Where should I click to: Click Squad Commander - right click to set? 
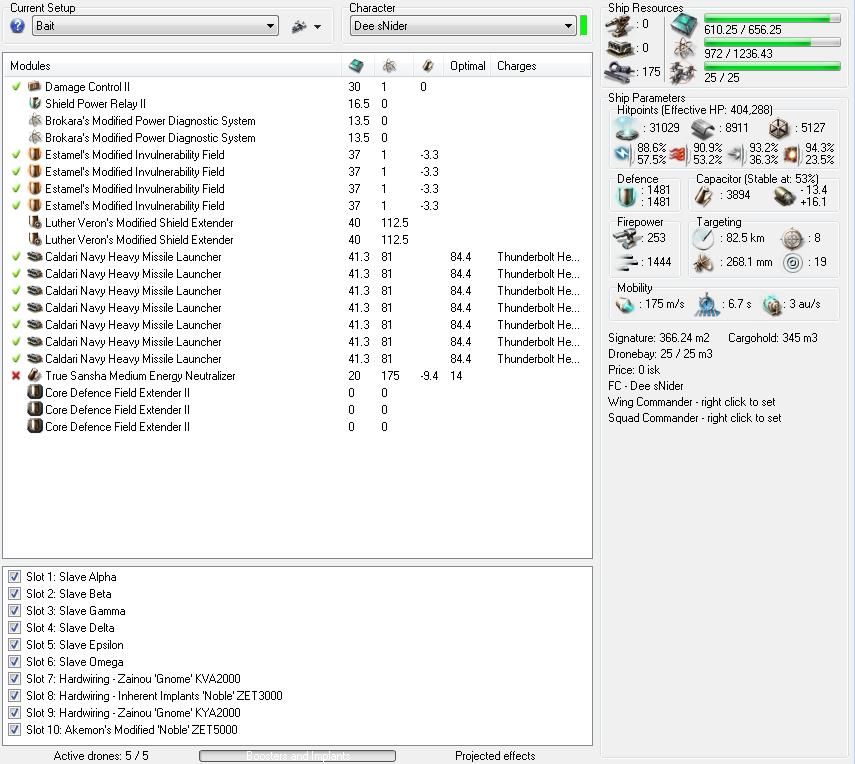click(x=695, y=418)
